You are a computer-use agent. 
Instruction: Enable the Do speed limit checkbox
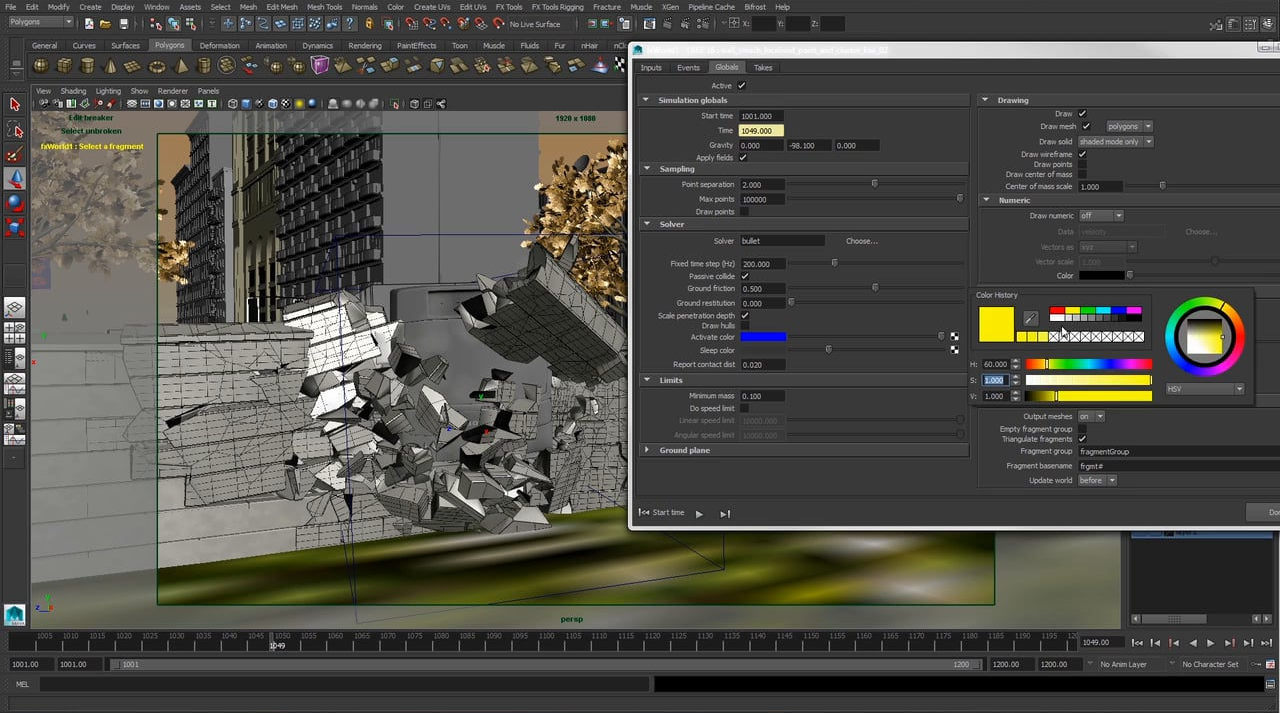(745, 408)
